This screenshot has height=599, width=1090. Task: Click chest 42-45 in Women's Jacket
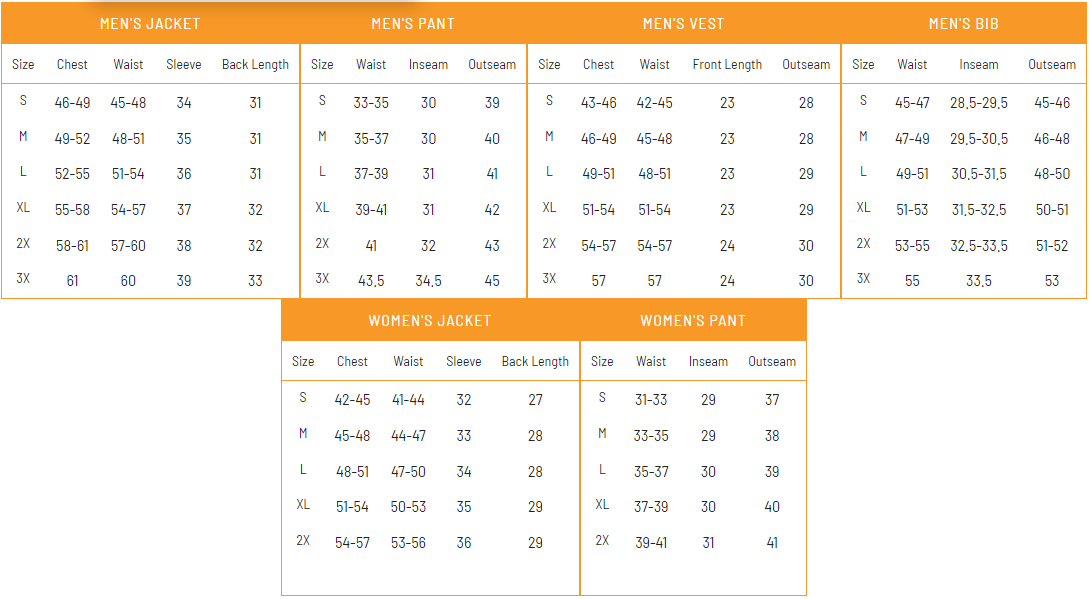coord(352,400)
